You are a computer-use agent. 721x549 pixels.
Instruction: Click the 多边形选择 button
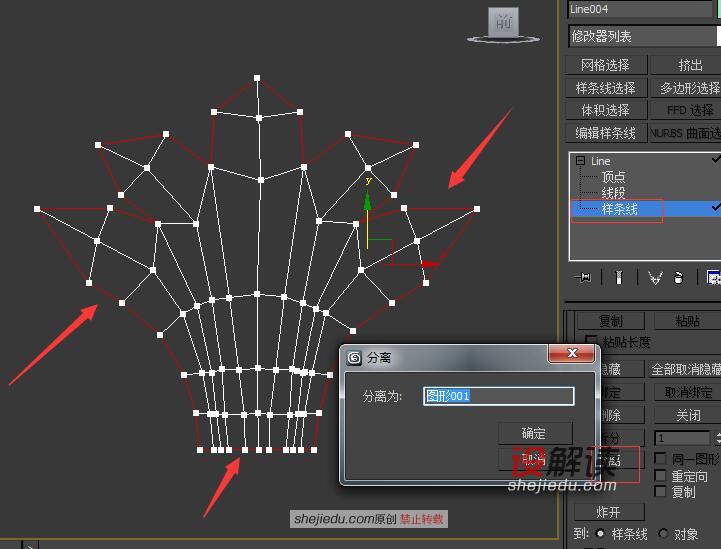pyautogui.click(x=687, y=87)
